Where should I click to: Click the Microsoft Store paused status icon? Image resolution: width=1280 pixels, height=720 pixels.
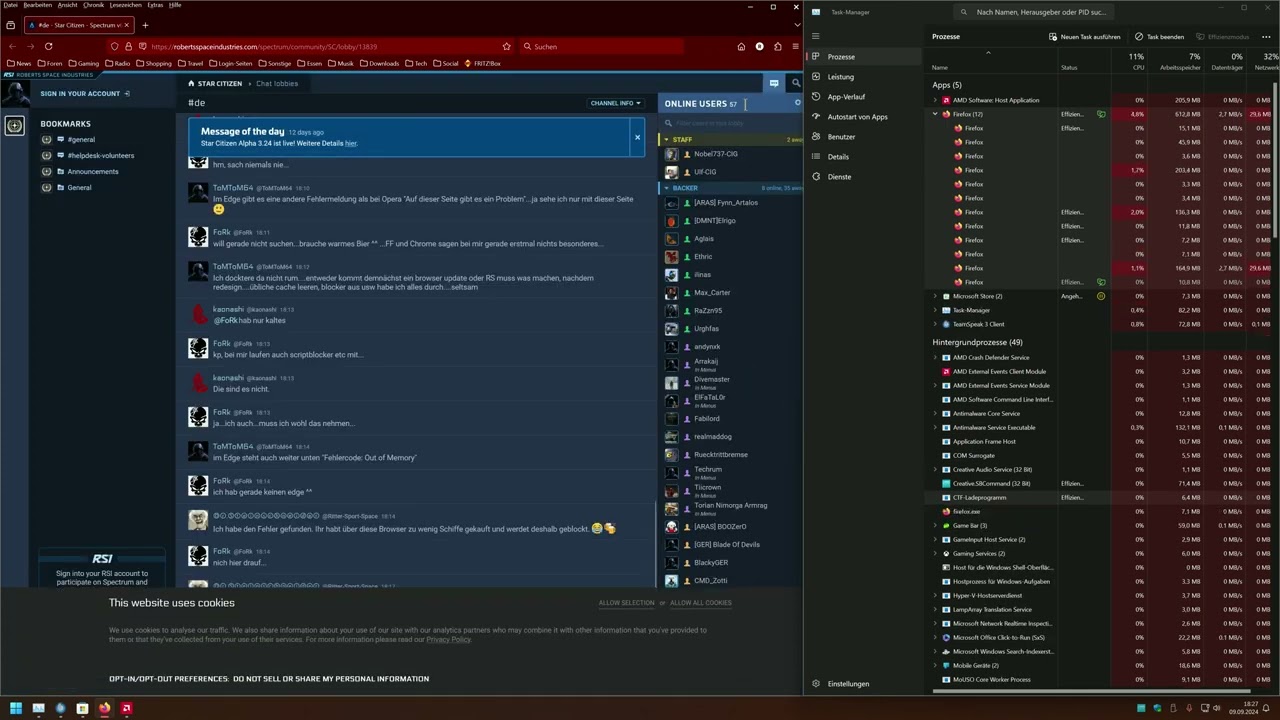tap(1101, 296)
